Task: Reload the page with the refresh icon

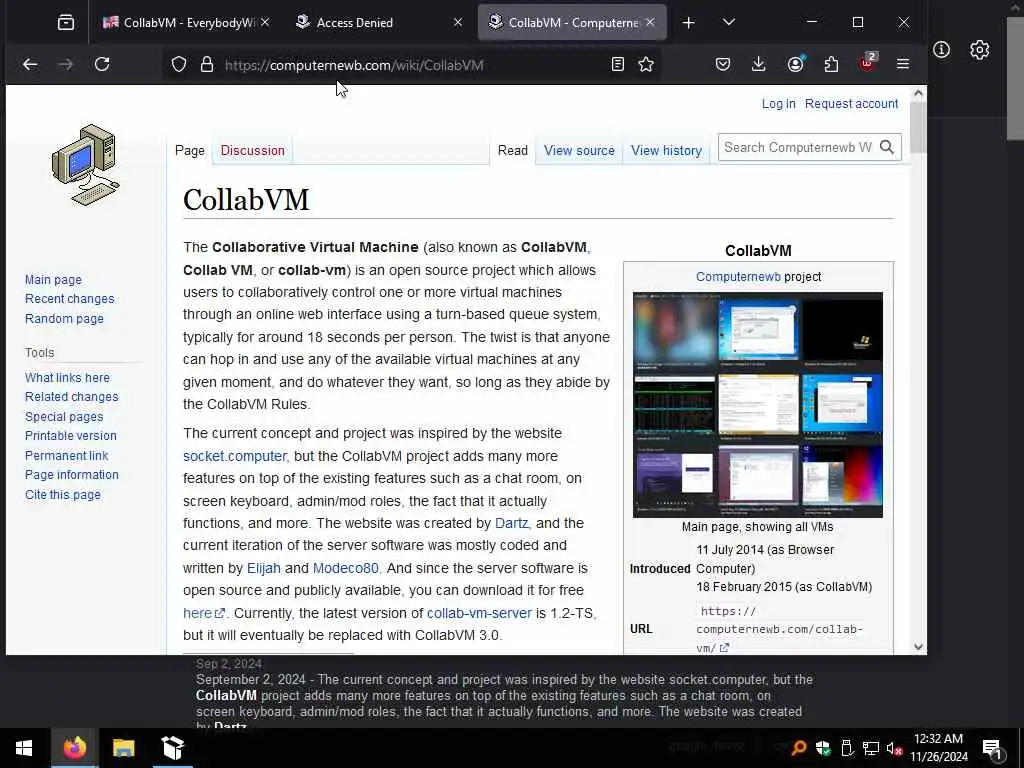Action: [x=102, y=64]
